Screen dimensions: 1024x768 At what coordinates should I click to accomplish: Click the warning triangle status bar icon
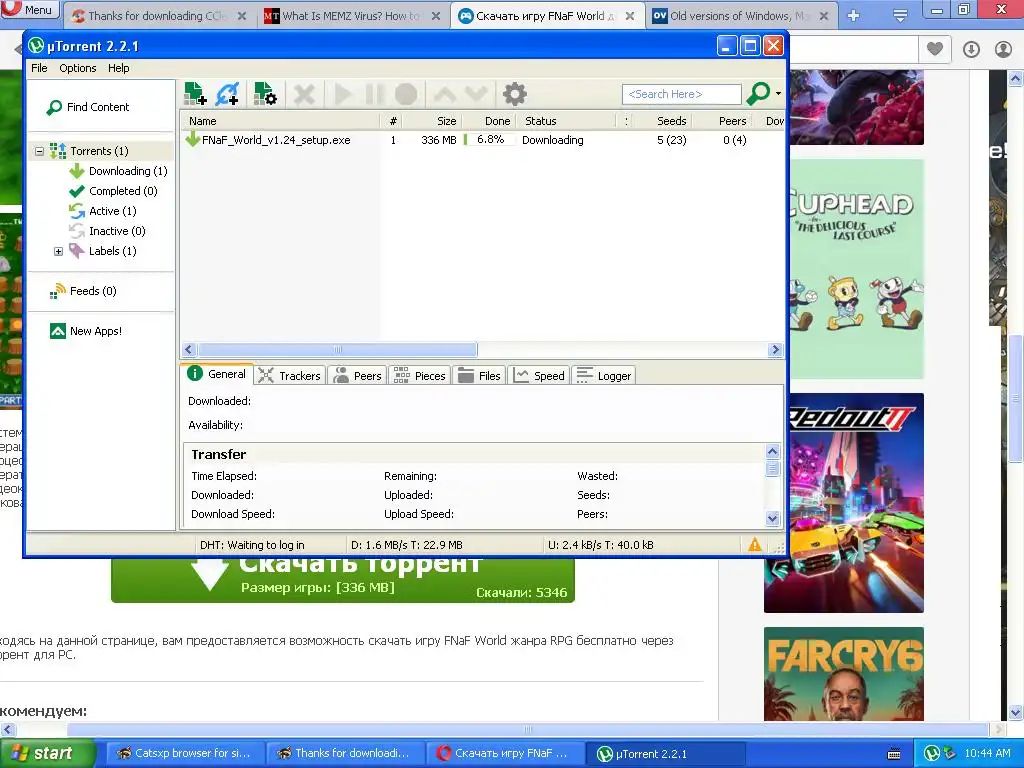point(755,545)
